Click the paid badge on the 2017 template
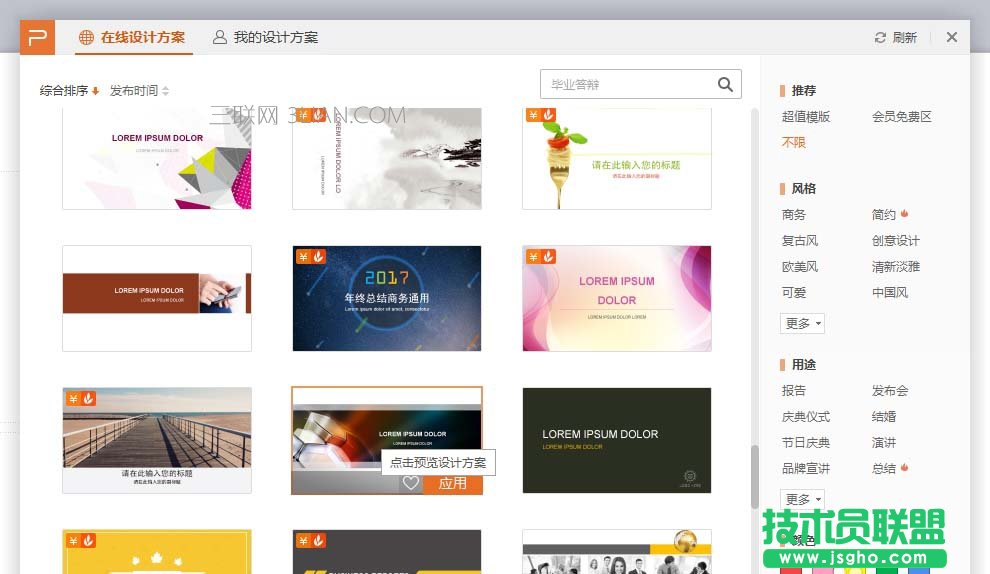The height and width of the screenshot is (574, 990). [x=310, y=256]
